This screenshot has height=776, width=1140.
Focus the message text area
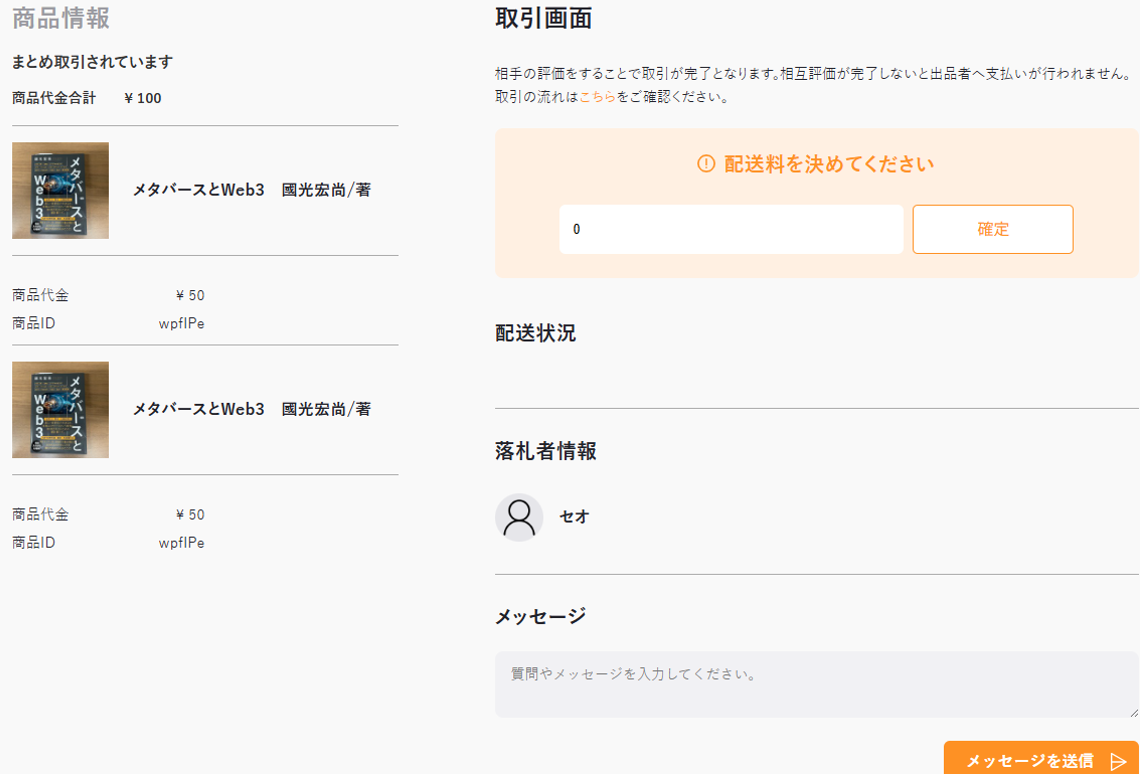pos(816,684)
